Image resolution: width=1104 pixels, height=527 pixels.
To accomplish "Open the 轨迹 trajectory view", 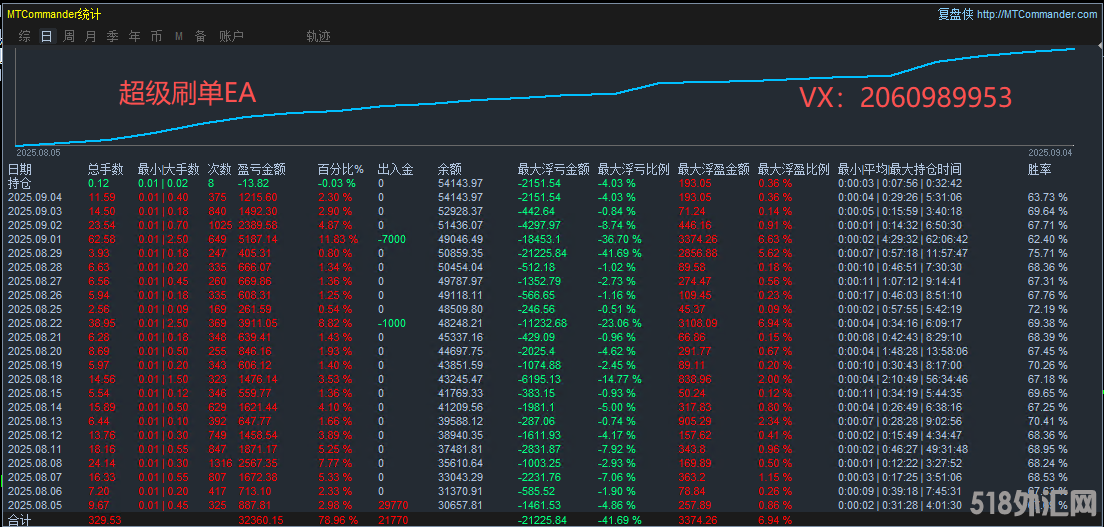I will coord(318,36).
